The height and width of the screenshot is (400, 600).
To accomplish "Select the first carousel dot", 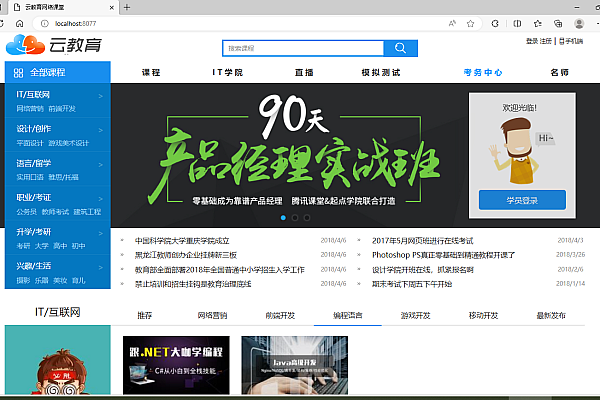I will pyautogui.click(x=283, y=218).
